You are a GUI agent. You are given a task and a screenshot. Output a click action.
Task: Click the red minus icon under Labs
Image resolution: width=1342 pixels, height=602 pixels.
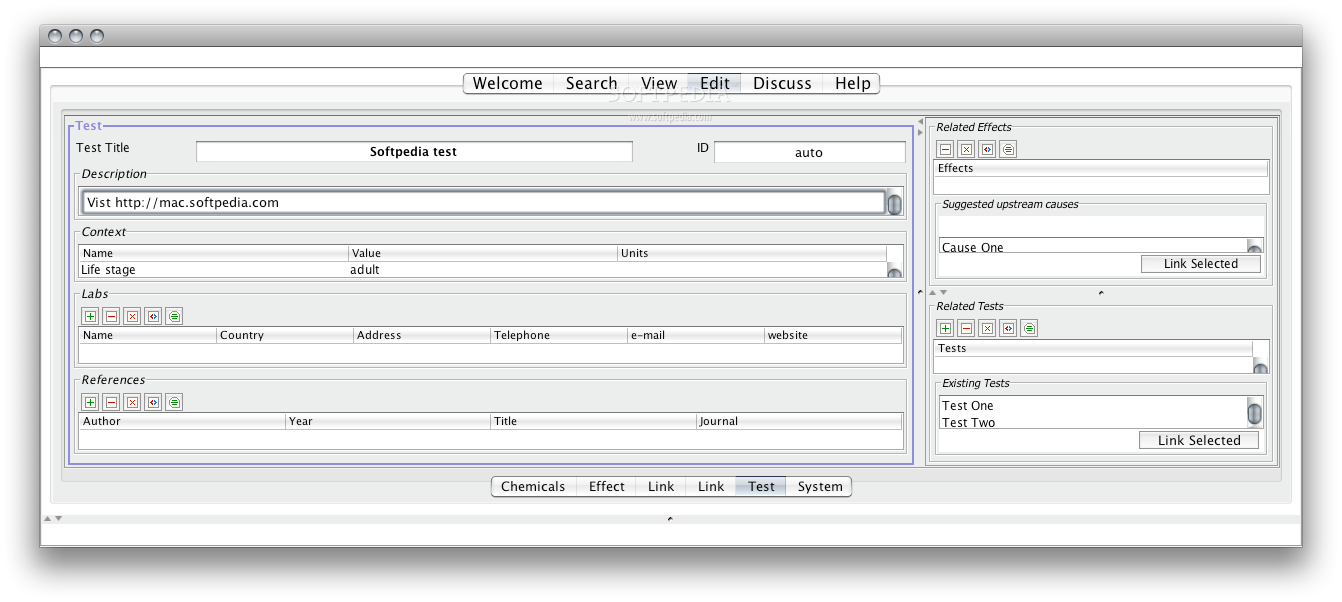(x=111, y=316)
